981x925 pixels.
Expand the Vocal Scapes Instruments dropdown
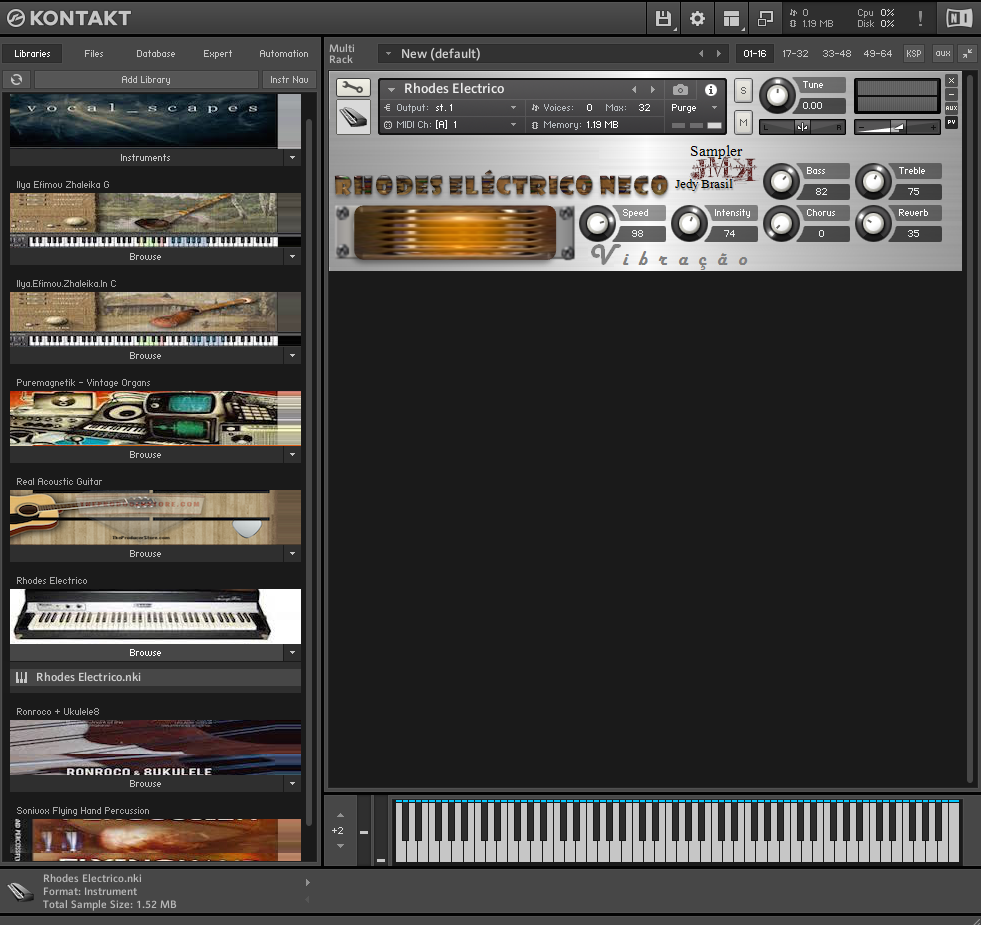point(292,158)
